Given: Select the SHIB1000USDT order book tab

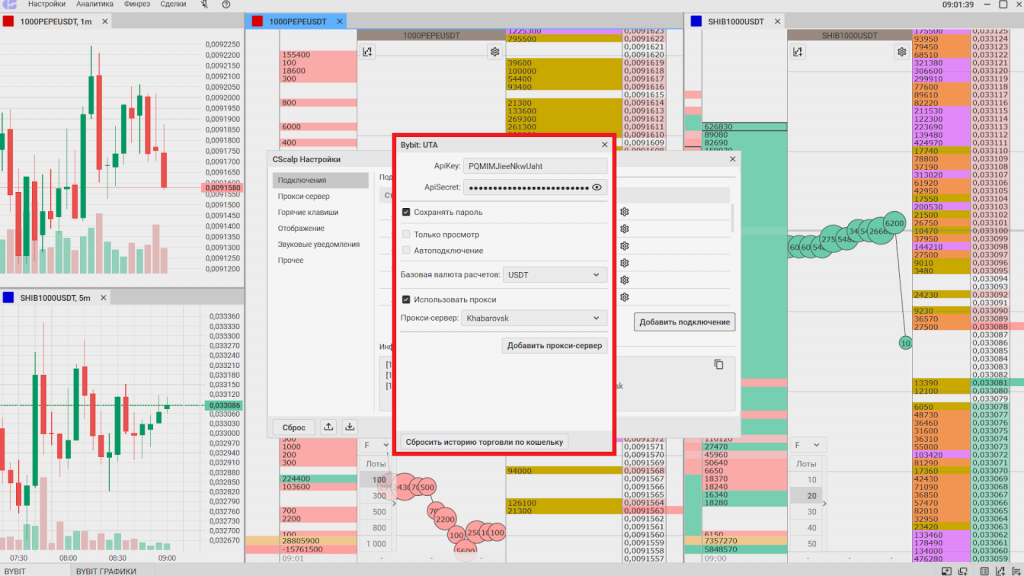Looking at the screenshot, I should (736, 22).
